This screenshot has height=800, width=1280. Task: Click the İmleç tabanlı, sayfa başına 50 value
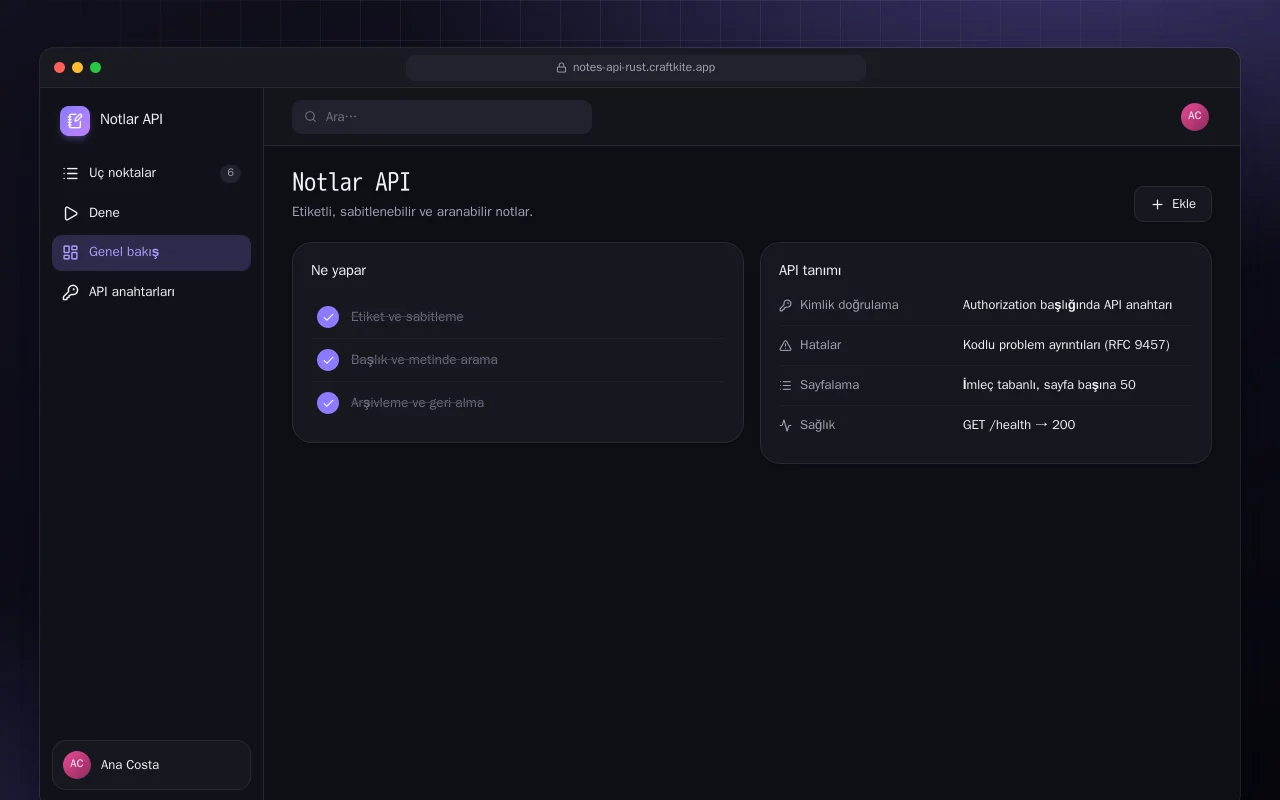pyautogui.click(x=1049, y=385)
